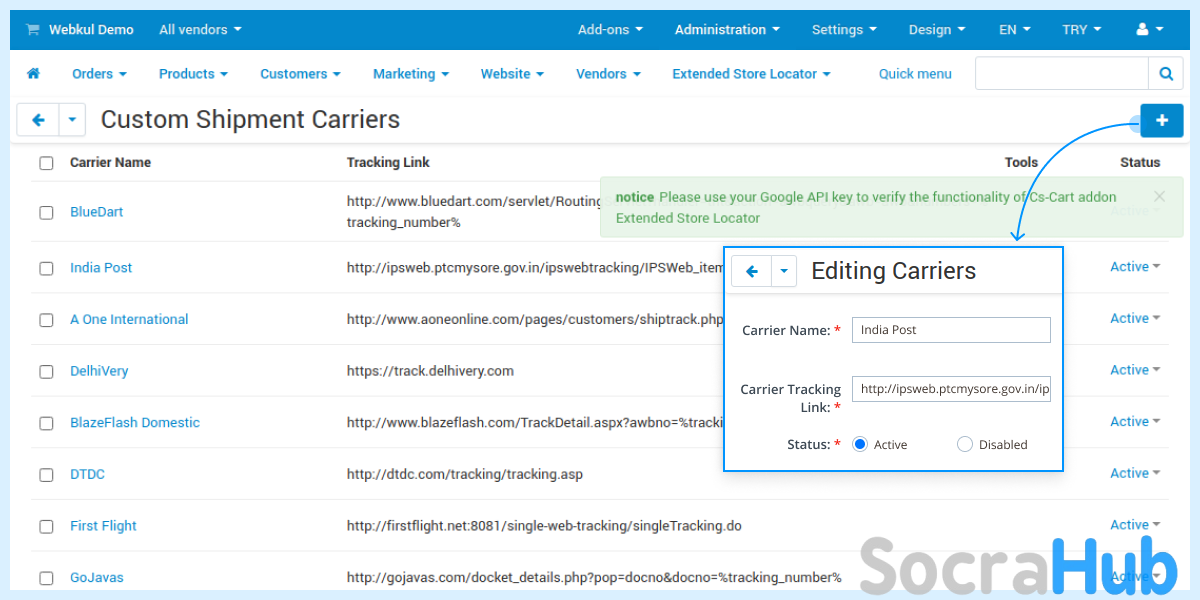Check the DTDC row checkbox
The image size is (1200, 600).
click(46, 476)
